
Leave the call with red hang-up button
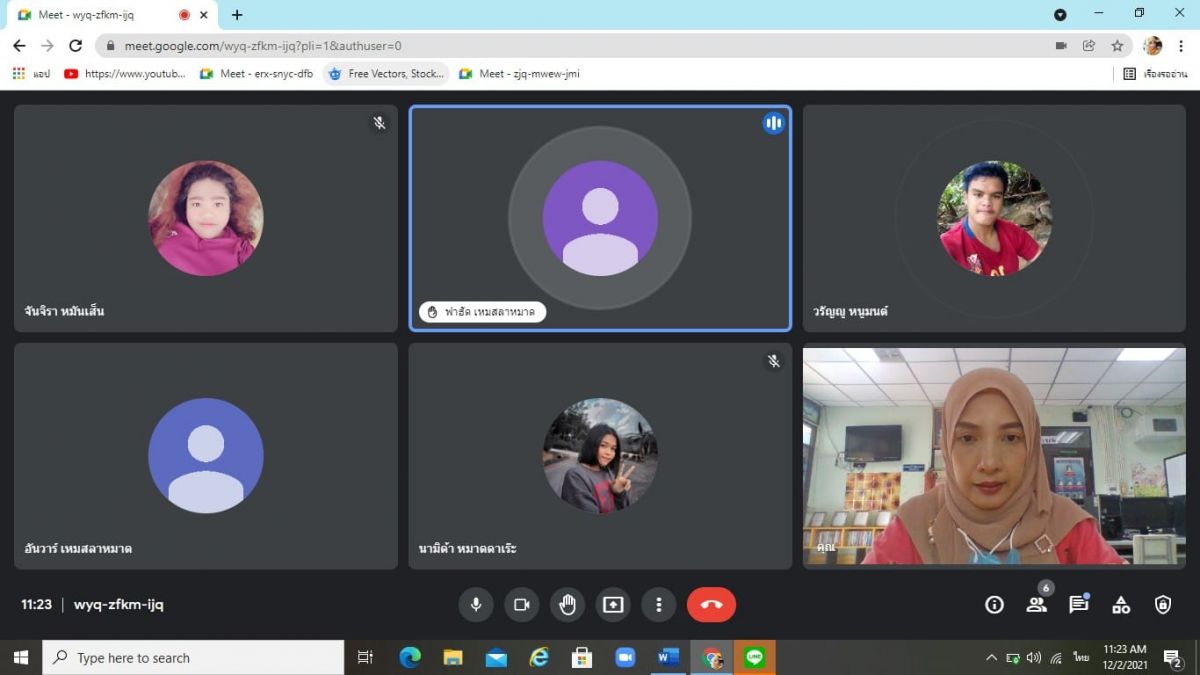tap(711, 604)
